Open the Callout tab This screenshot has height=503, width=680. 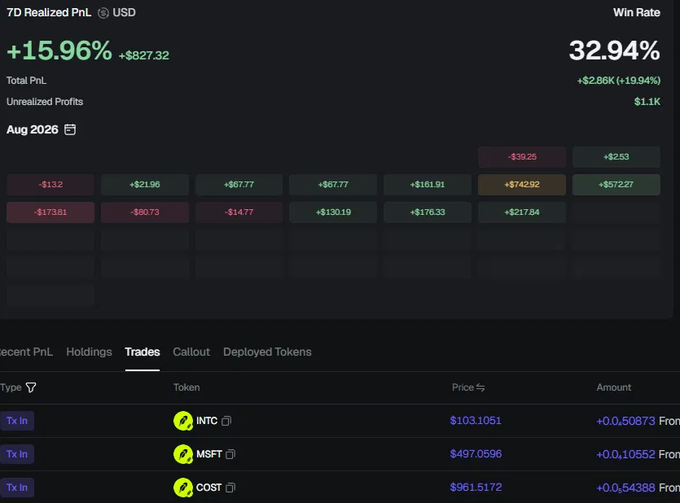191,352
